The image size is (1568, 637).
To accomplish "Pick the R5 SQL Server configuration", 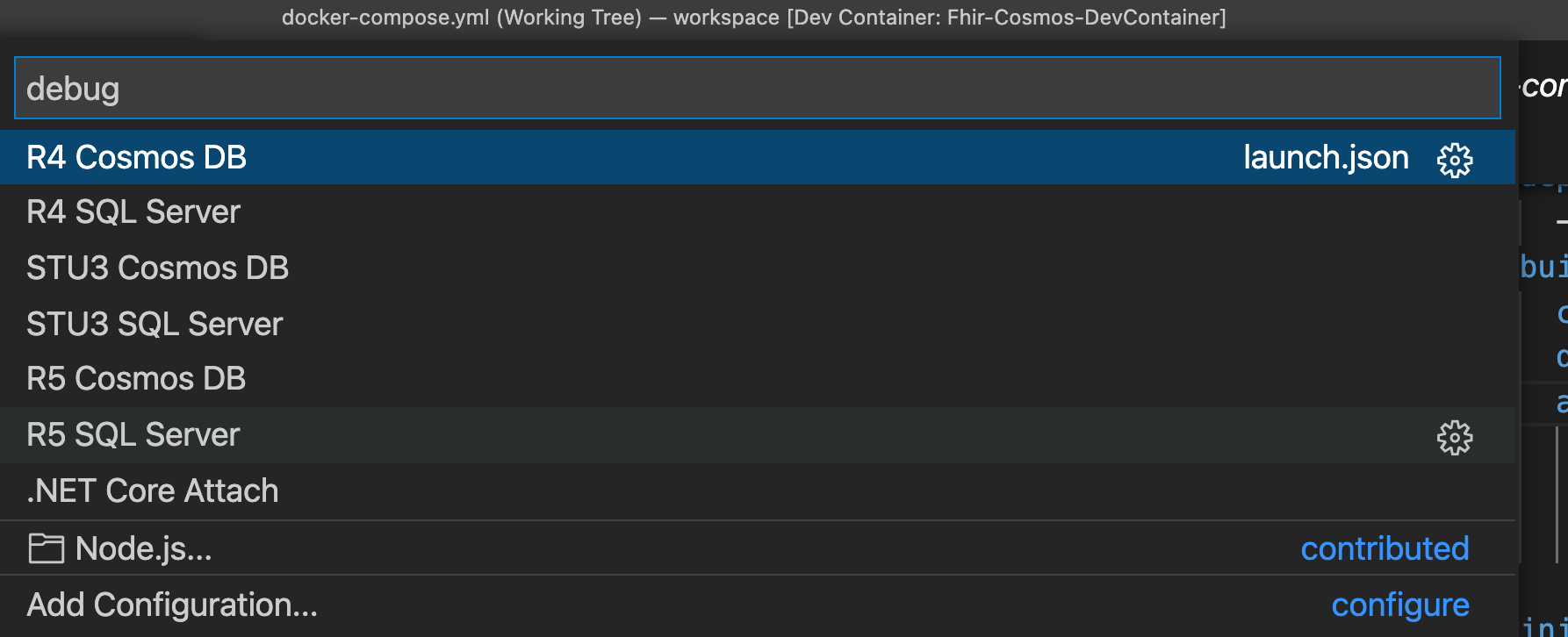I will tap(758, 435).
